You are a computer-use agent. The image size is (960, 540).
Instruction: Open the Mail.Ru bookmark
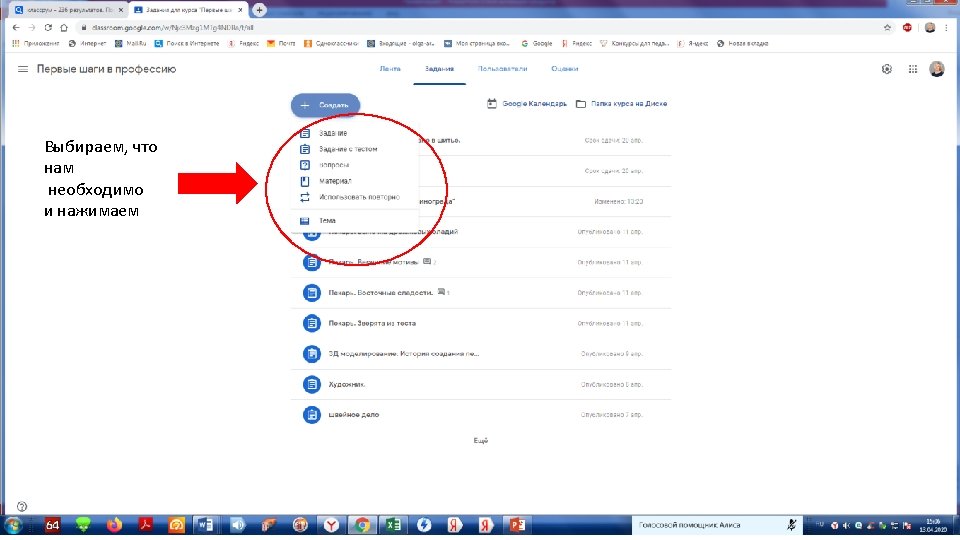(130, 43)
